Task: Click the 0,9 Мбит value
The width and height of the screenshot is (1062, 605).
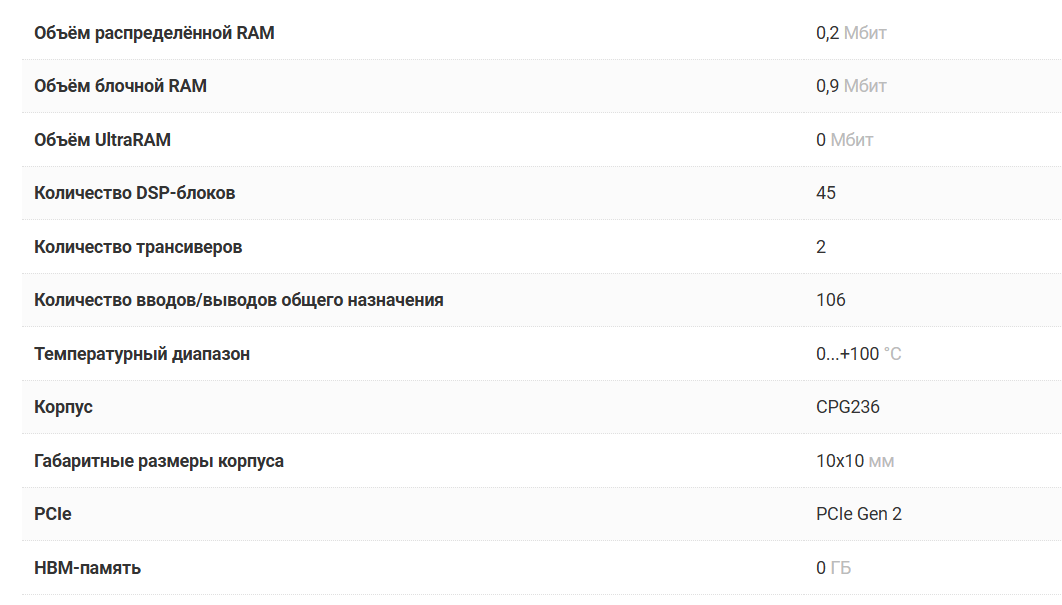Action: [851, 86]
